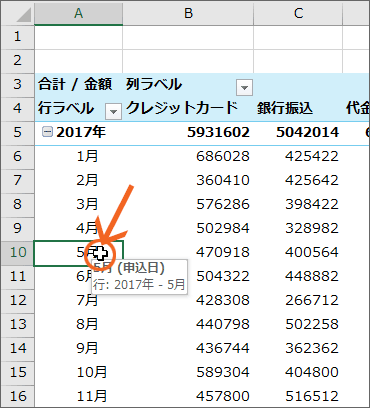Viewport: 370px width, 408px height.
Task: Click the 列ラベル cell text
Action: pos(154,84)
